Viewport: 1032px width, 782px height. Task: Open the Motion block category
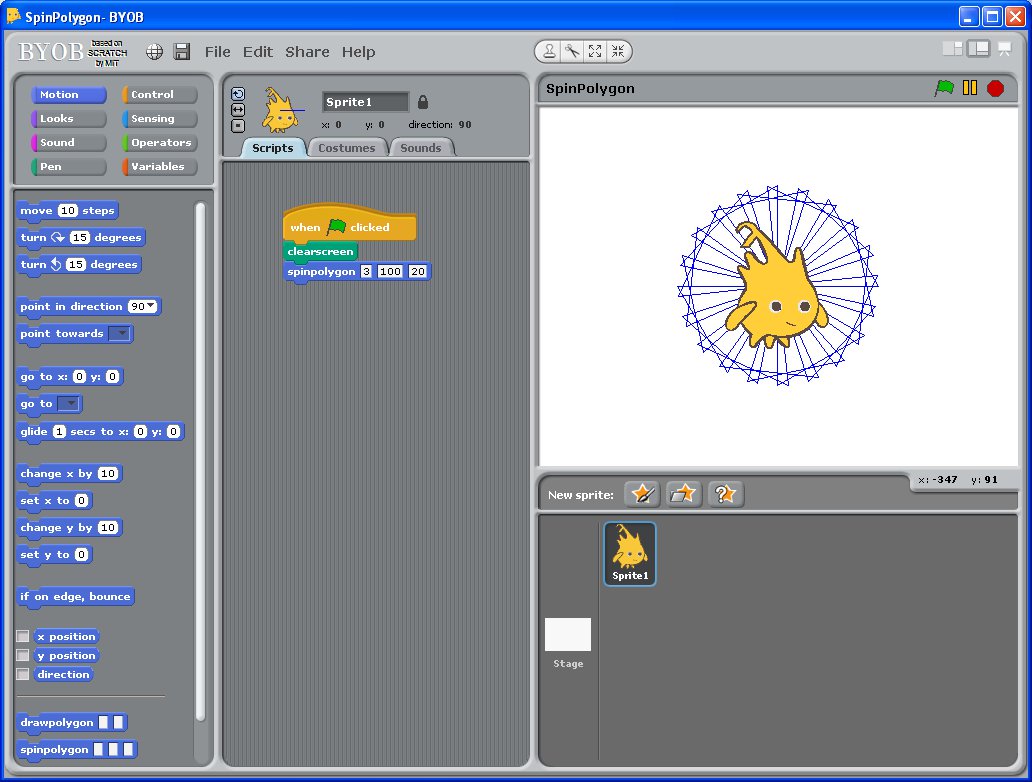pyautogui.click(x=68, y=95)
